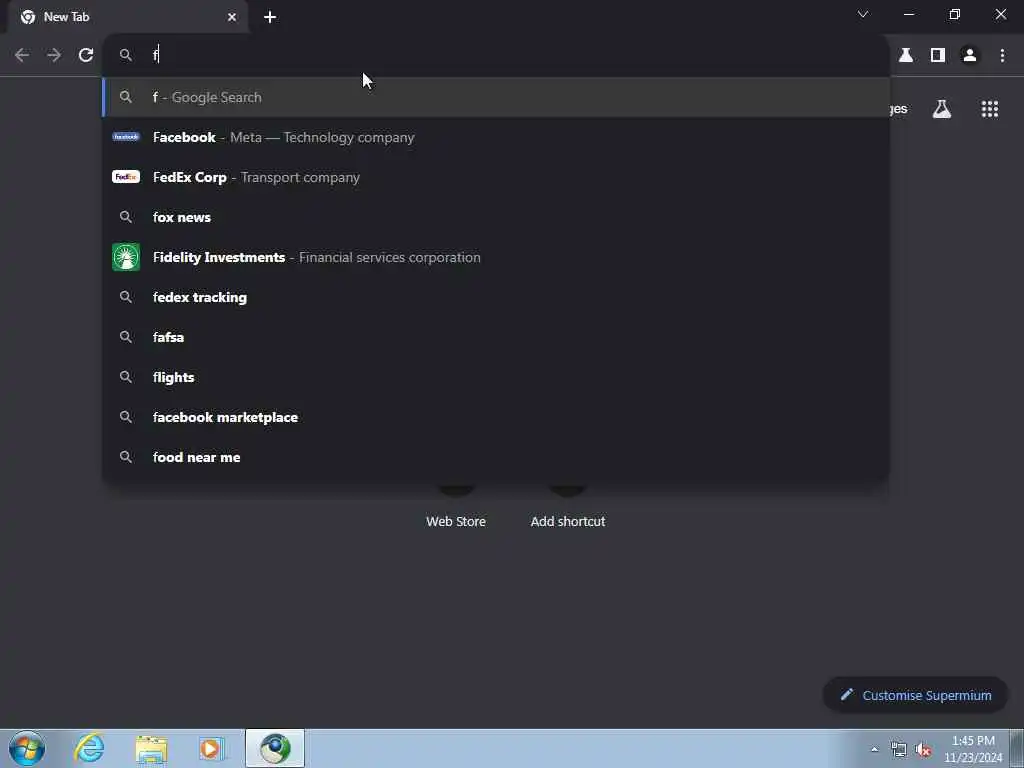The width and height of the screenshot is (1024, 768).
Task: Open the labs flask icon in toolbar
Action: [x=906, y=56]
